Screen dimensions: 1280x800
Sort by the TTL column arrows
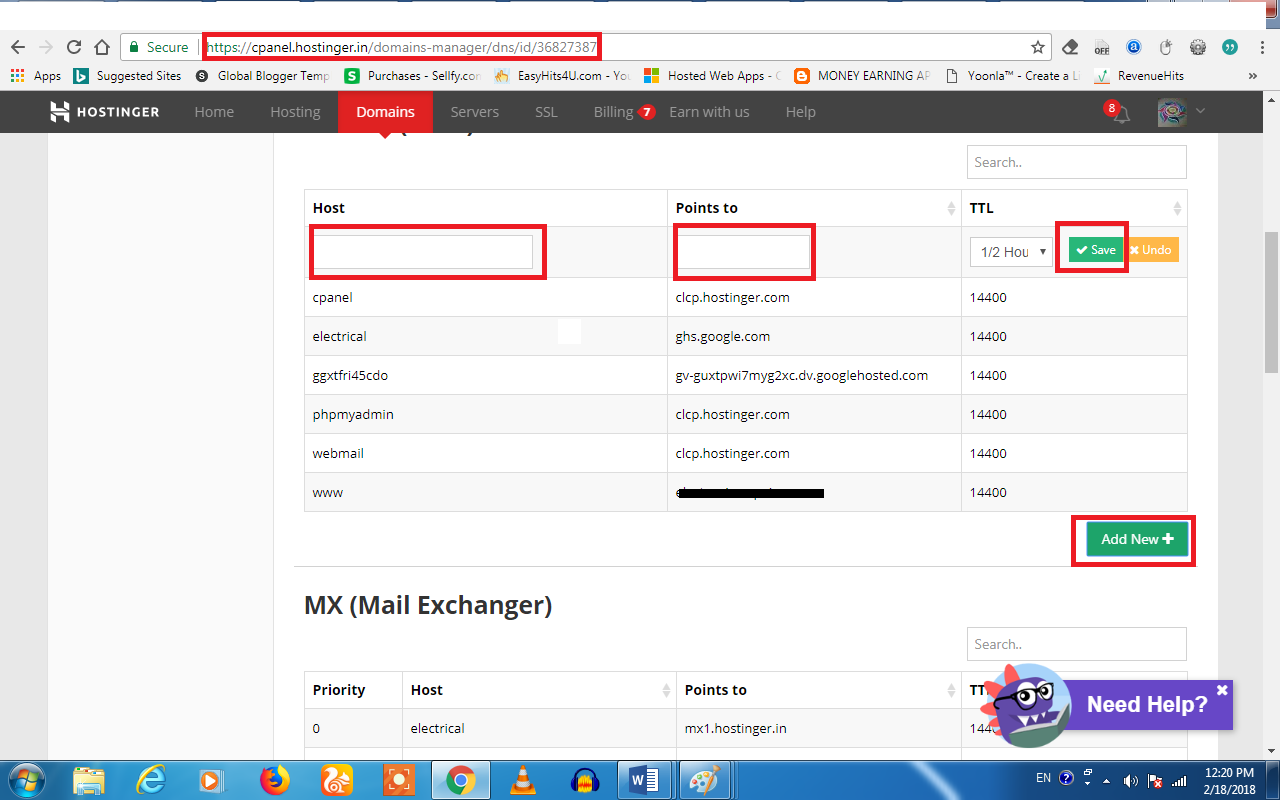(x=1177, y=208)
